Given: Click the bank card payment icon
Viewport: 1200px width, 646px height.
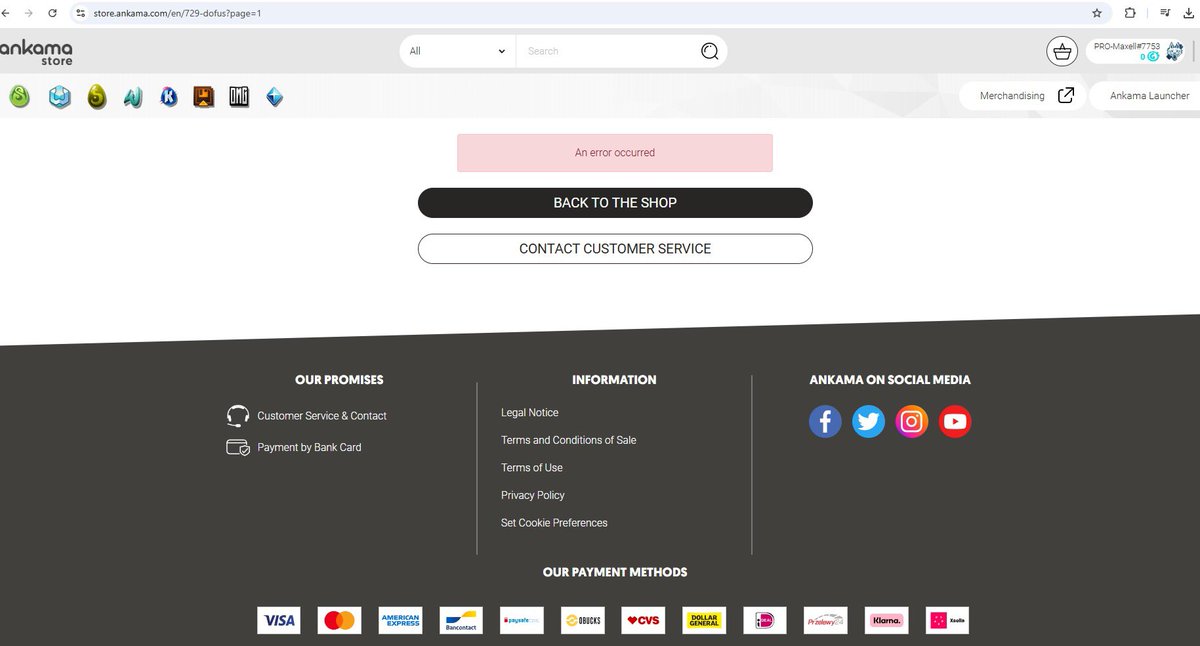Looking at the screenshot, I should click(x=238, y=448).
